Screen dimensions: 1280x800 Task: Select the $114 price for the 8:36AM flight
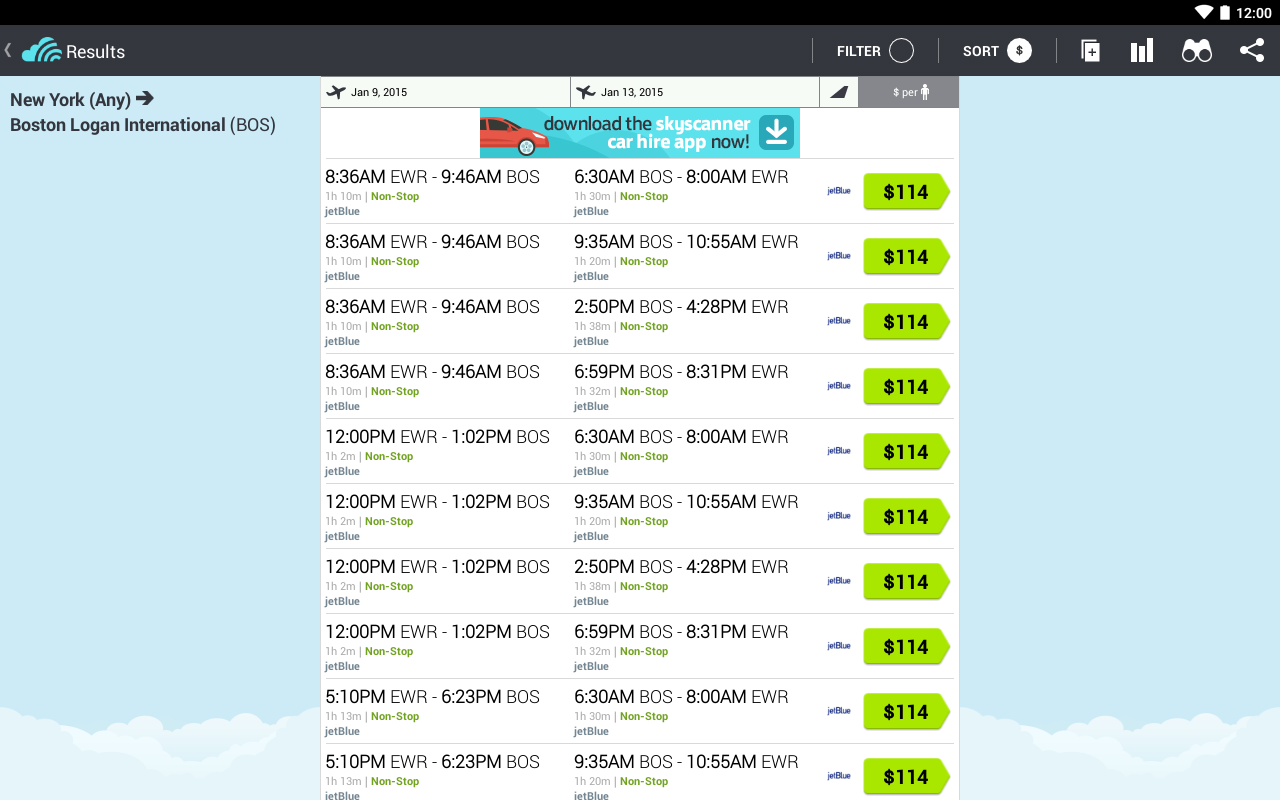(x=903, y=192)
